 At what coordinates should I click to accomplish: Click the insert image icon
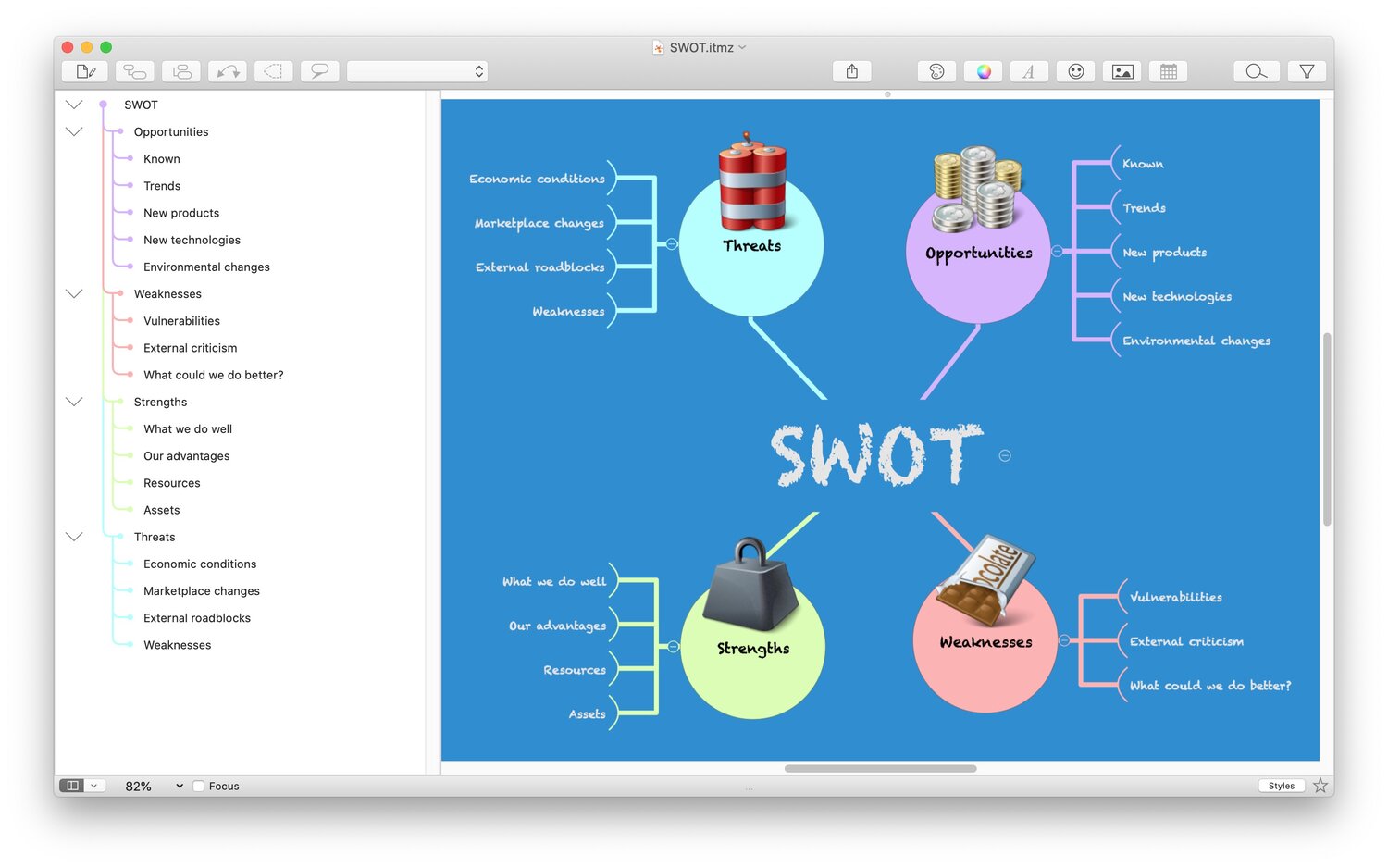1122,71
